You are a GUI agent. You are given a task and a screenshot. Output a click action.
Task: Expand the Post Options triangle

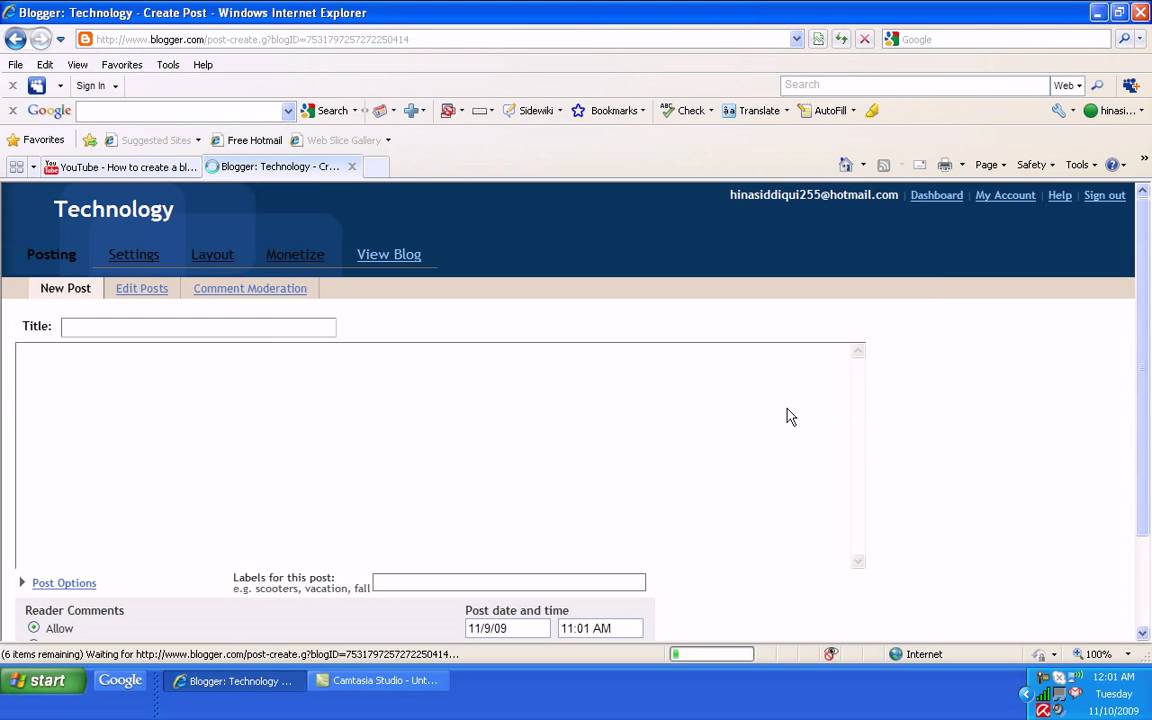click(22, 582)
